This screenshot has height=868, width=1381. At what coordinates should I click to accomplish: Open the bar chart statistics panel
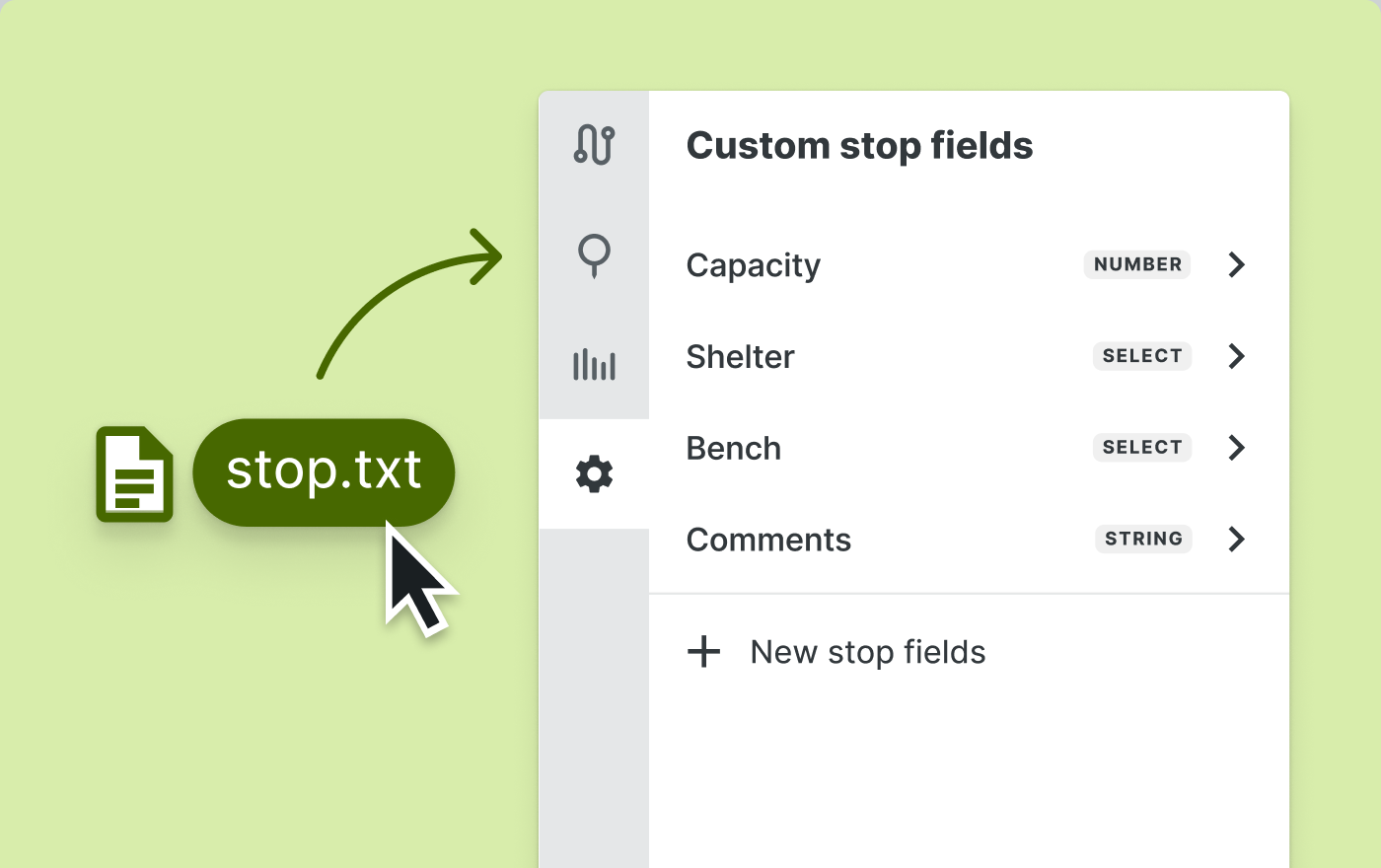tap(594, 364)
